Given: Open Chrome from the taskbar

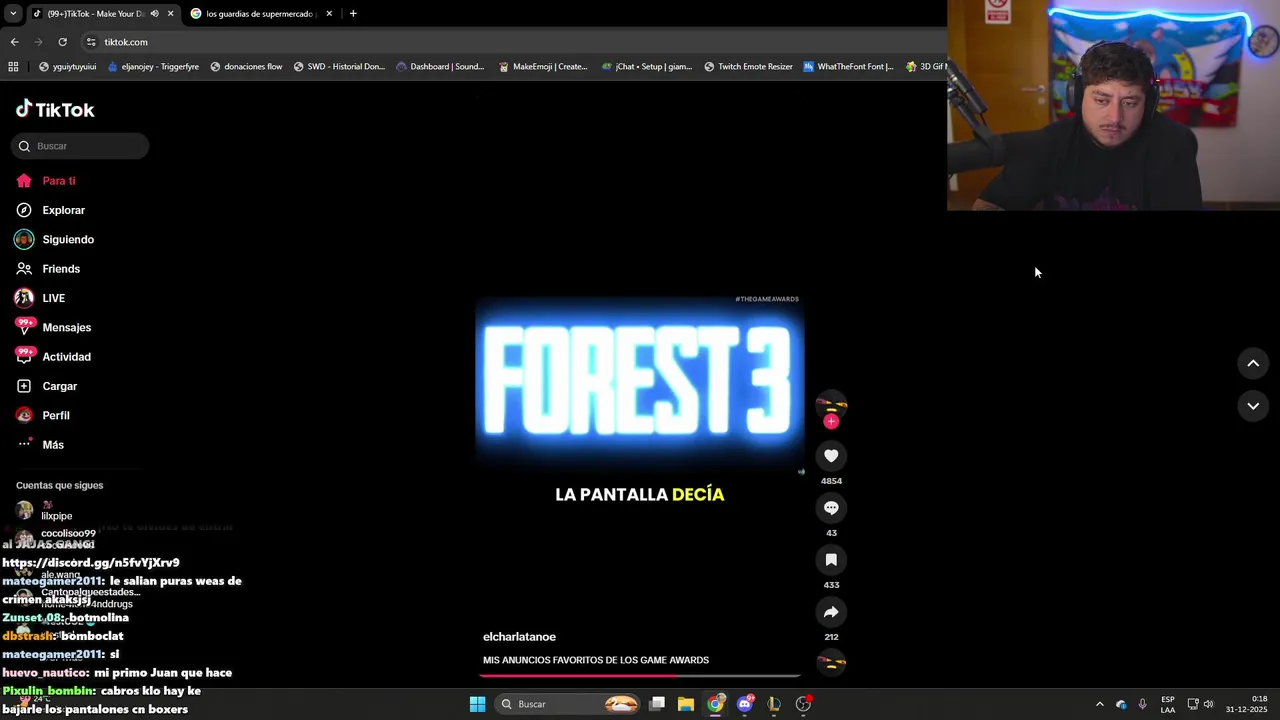Looking at the screenshot, I should pos(715,704).
